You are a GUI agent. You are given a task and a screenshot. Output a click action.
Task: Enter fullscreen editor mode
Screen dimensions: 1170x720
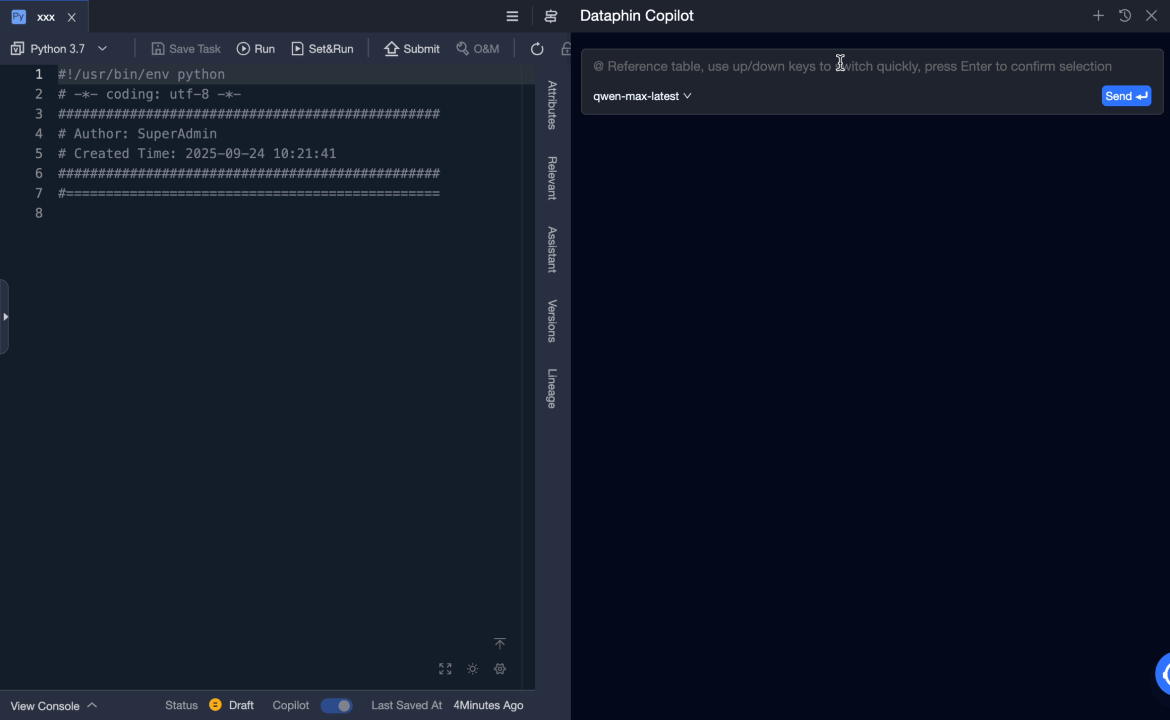pyautogui.click(x=445, y=669)
